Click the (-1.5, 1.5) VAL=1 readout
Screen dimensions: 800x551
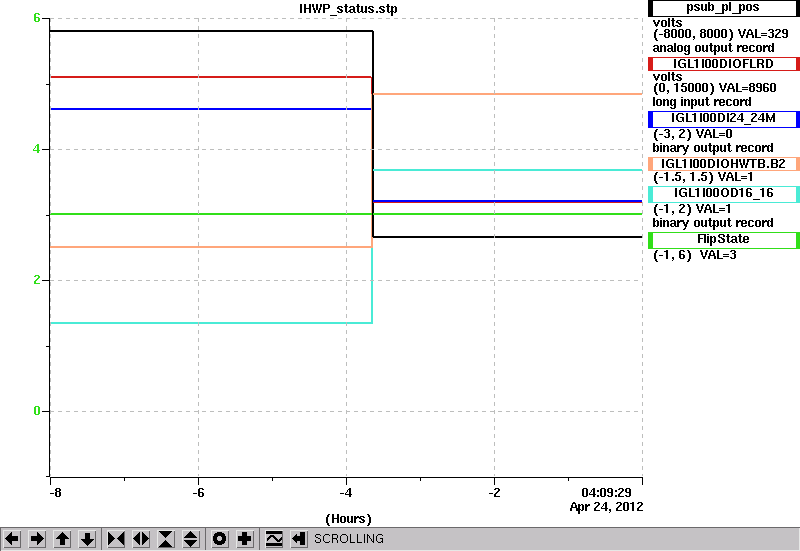coord(703,177)
